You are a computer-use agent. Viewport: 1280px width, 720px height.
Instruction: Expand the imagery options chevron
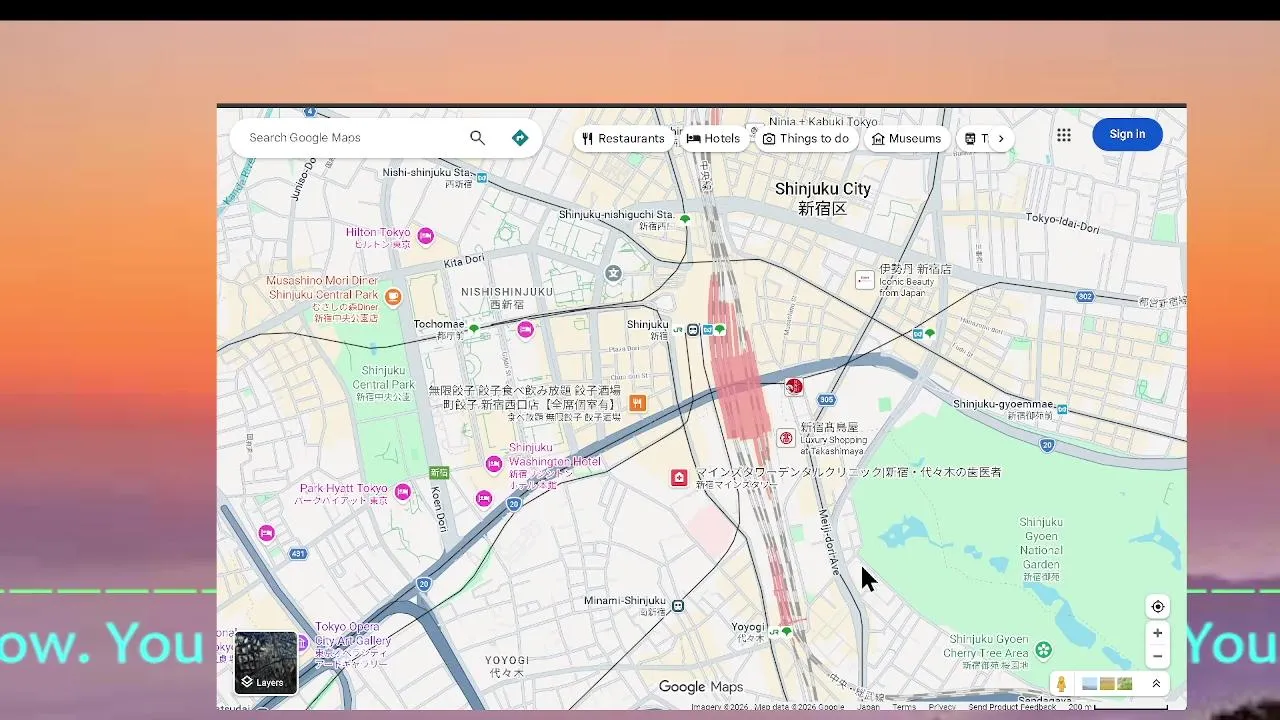1156,684
